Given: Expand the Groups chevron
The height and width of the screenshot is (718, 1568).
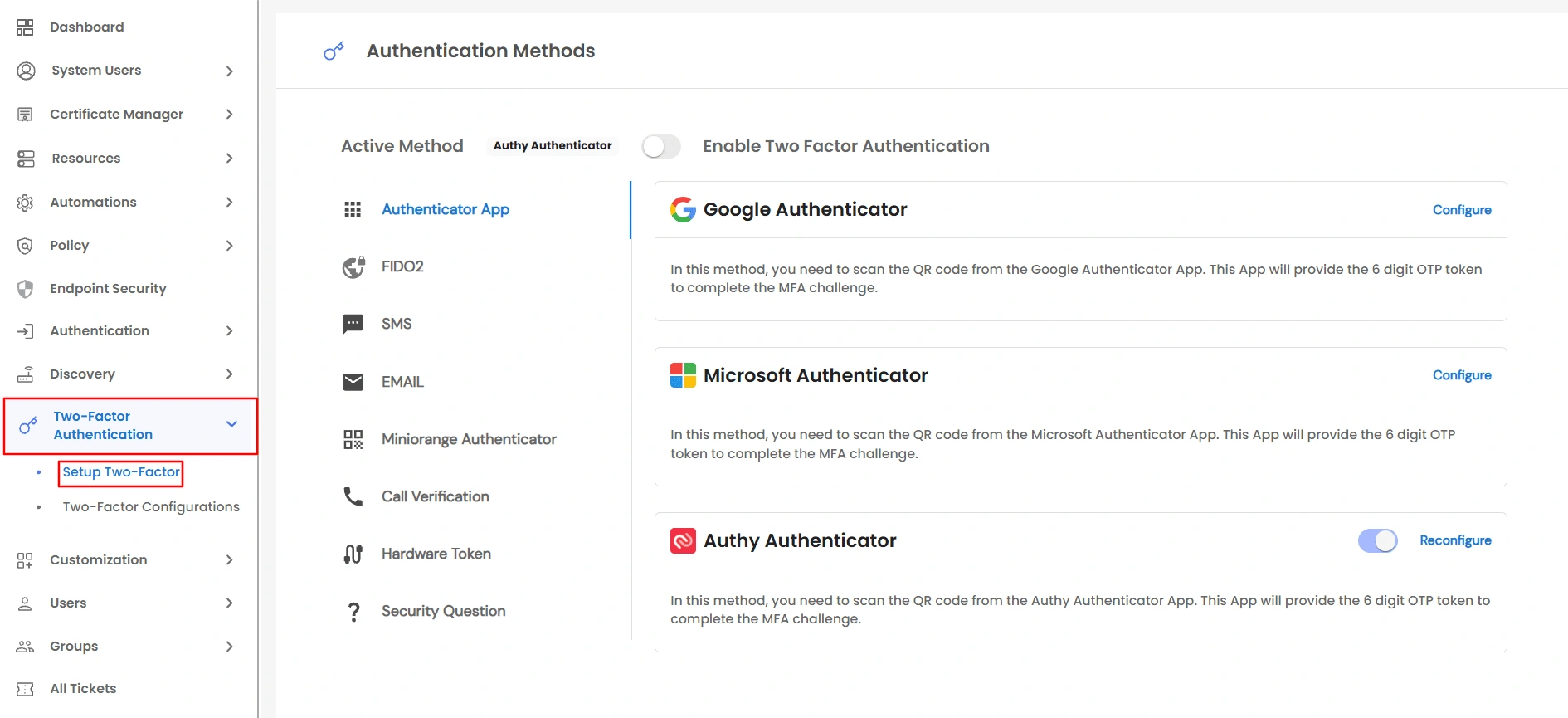Looking at the screenshot, I should [230, 647].
